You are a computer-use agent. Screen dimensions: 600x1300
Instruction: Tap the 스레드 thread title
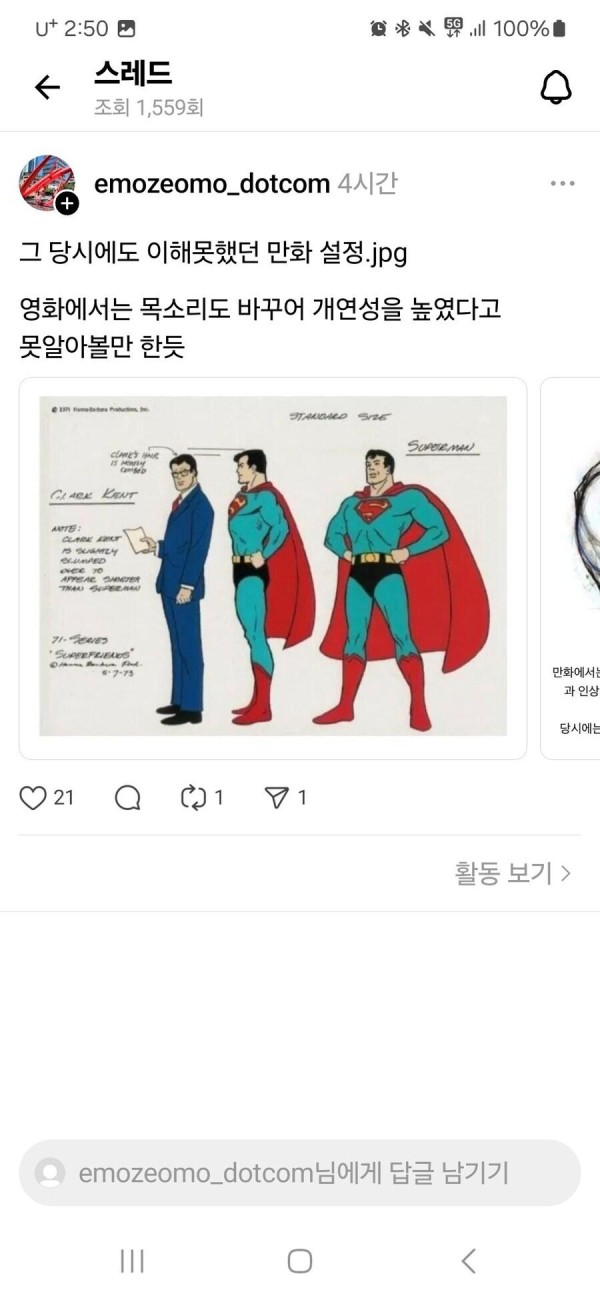point(133,73)
